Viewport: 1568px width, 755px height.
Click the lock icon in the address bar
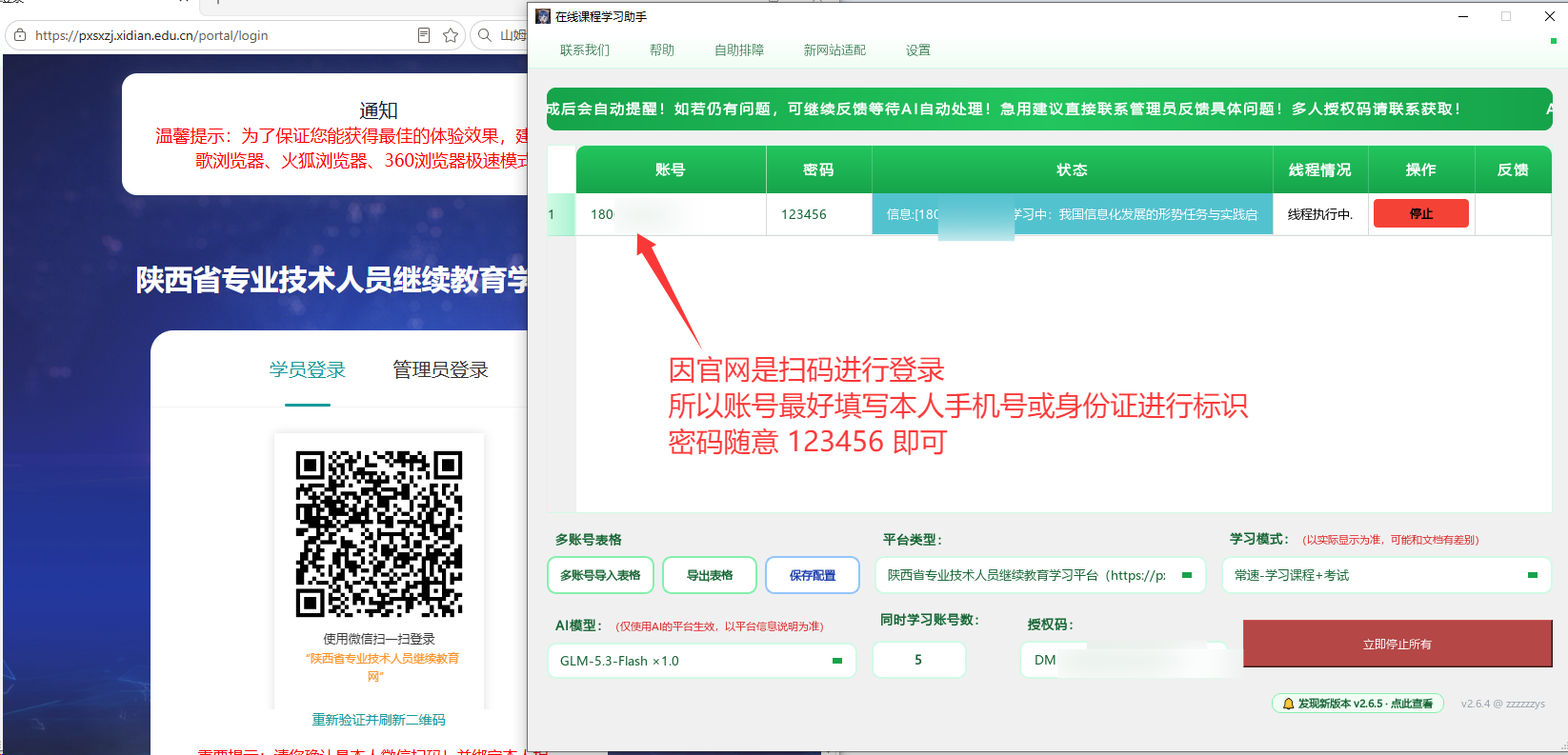[x=20, y=35]
